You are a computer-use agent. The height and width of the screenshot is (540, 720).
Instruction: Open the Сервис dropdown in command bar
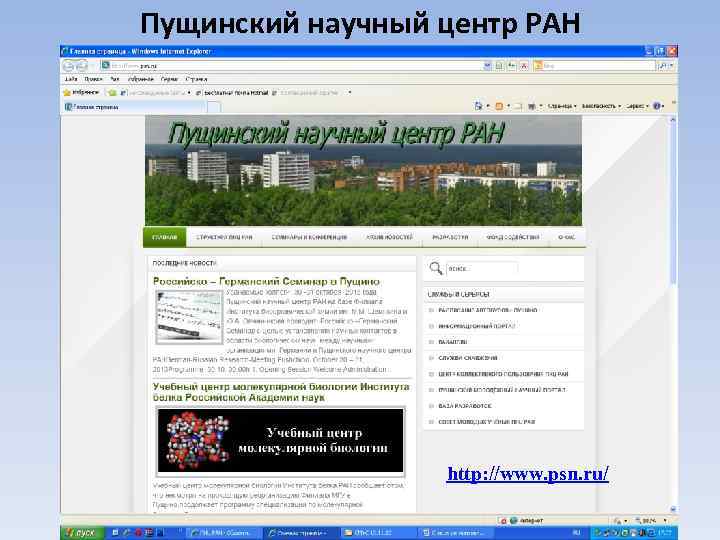click(x=637, y=106)
